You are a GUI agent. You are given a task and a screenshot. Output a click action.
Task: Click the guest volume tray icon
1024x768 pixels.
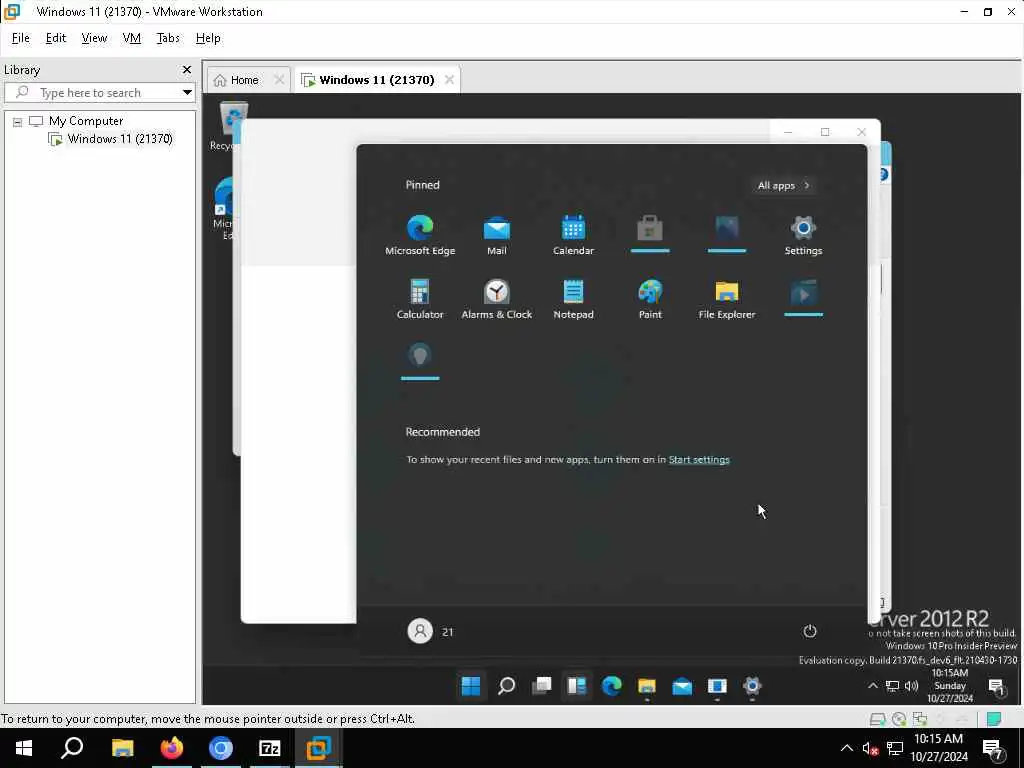click(x=911, y=686)
